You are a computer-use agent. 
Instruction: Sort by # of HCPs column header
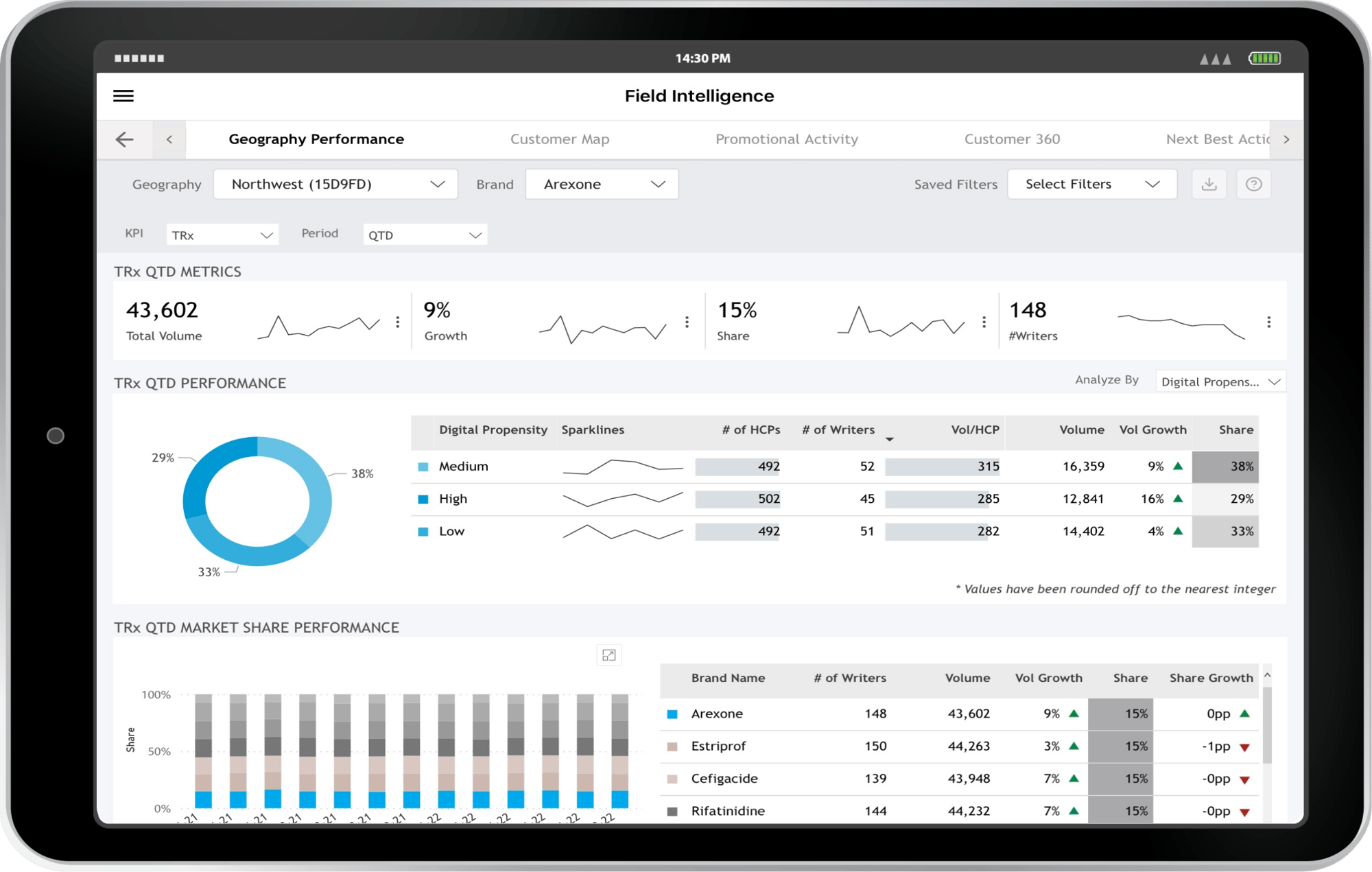(x=751, y=429)
